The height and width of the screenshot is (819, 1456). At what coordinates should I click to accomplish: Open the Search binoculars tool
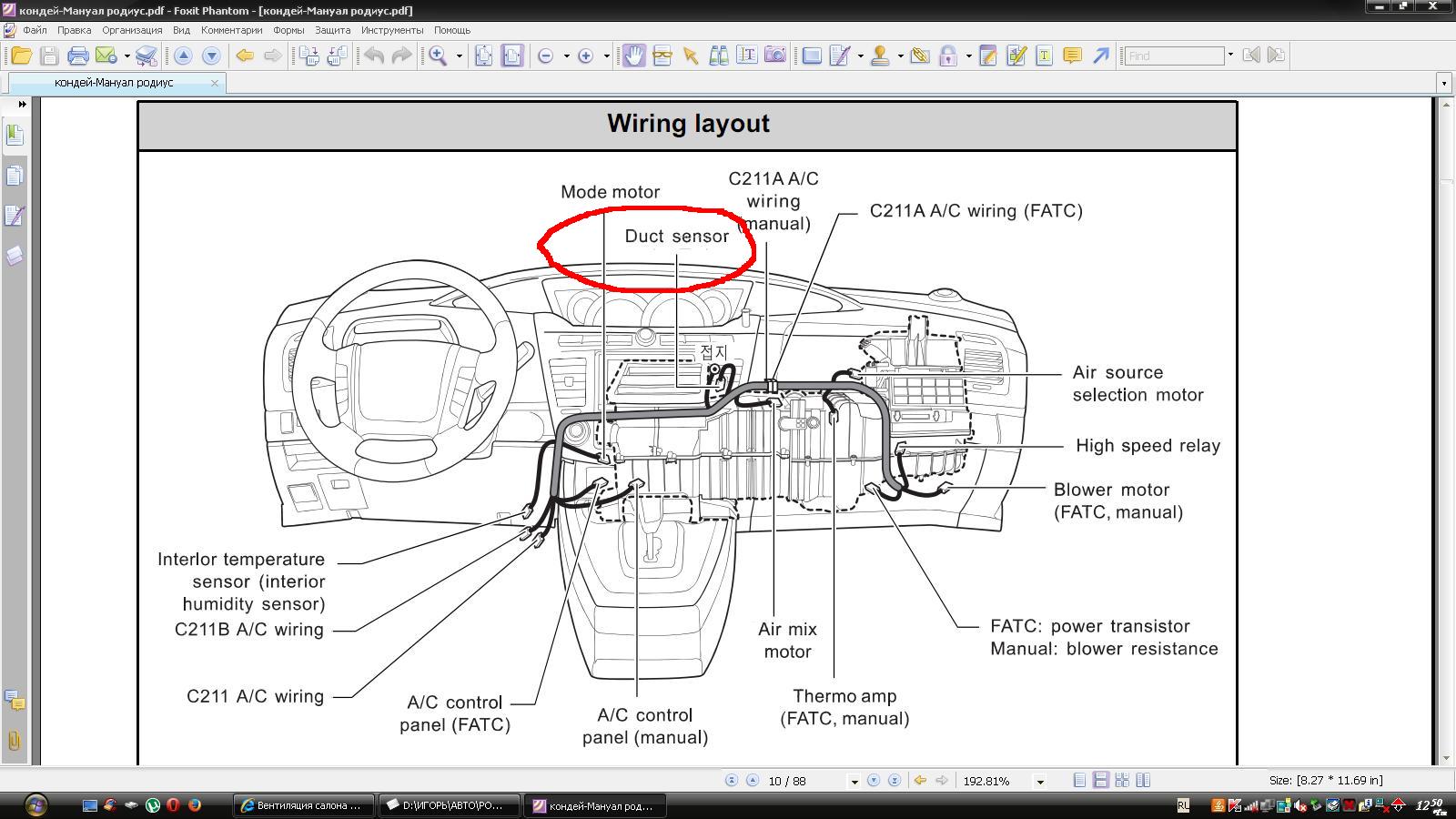[x=718, y=56]
